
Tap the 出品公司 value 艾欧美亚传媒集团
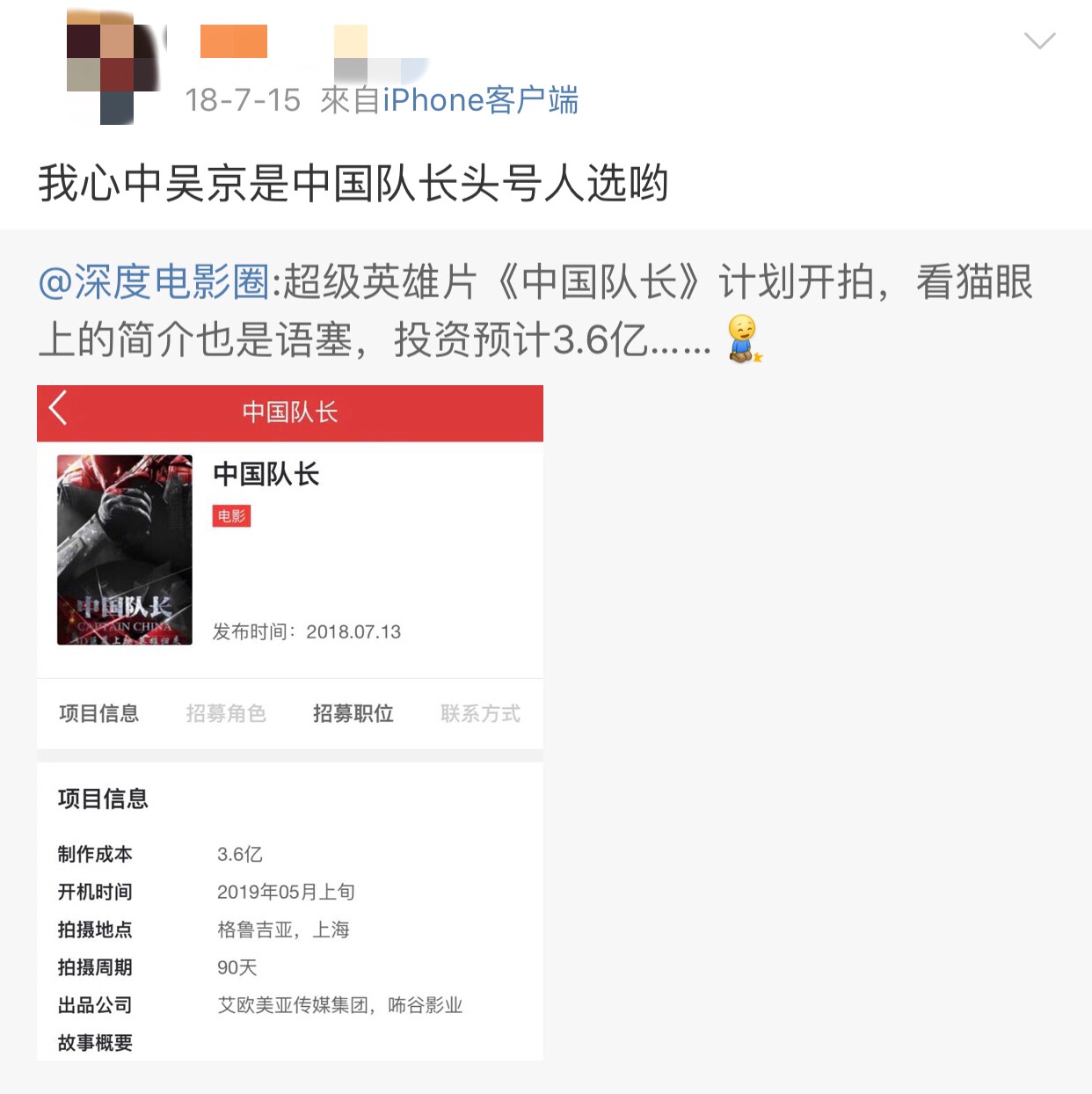click(x=293, y=1005)
